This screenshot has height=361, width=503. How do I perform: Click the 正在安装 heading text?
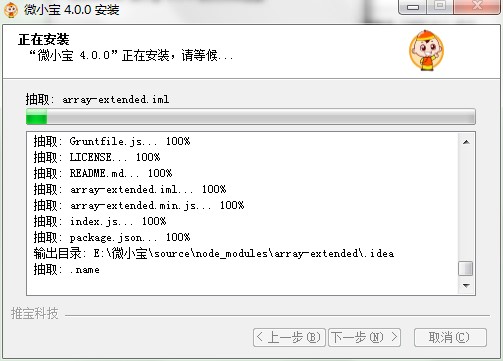pos(44,39)
